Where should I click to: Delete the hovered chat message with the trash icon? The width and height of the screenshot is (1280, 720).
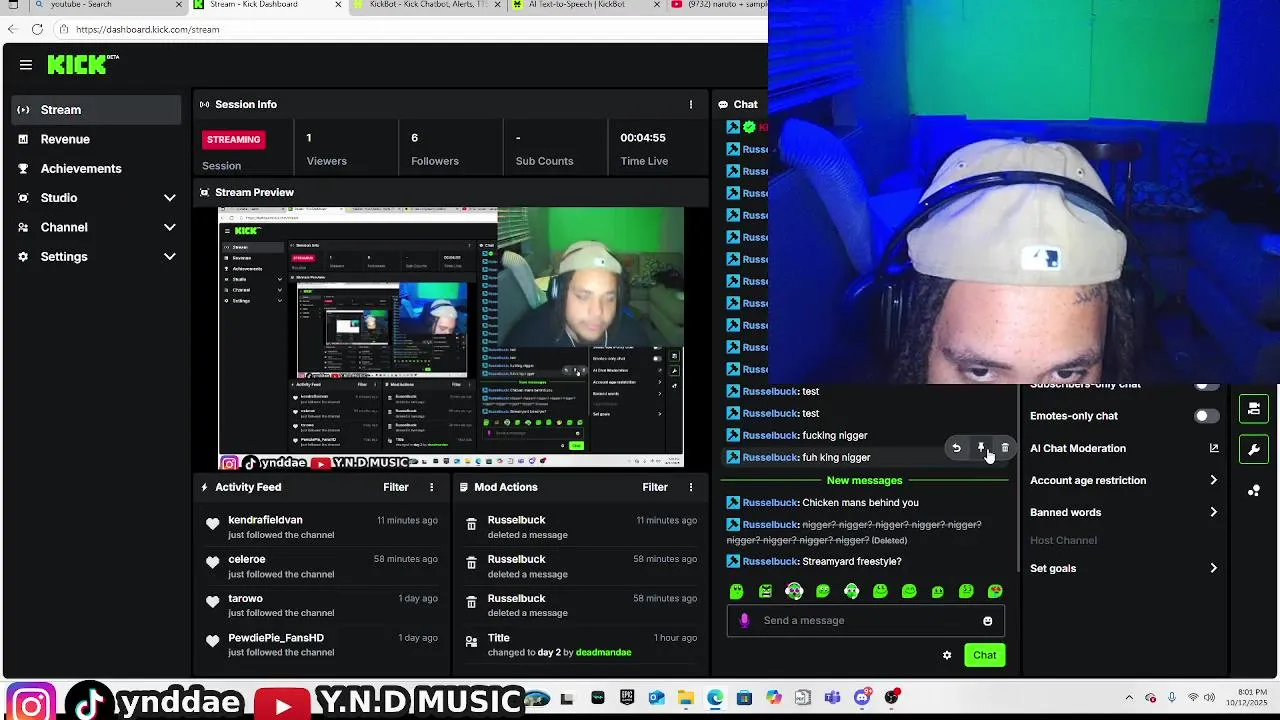[1005, 448]
